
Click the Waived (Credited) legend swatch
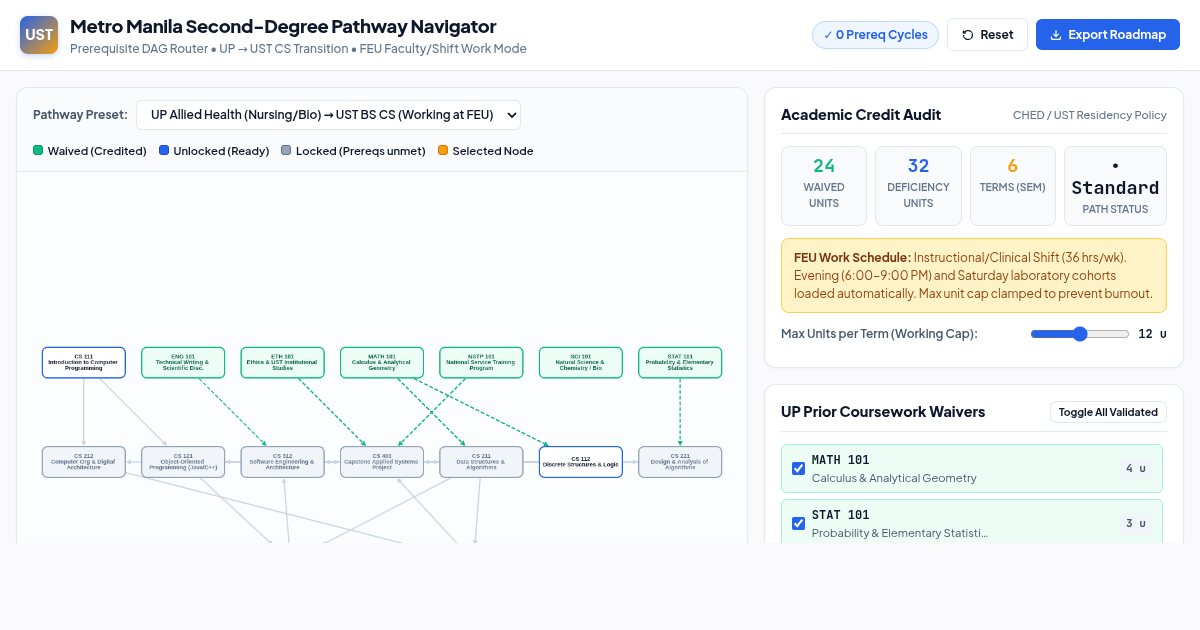click(38, 151)
